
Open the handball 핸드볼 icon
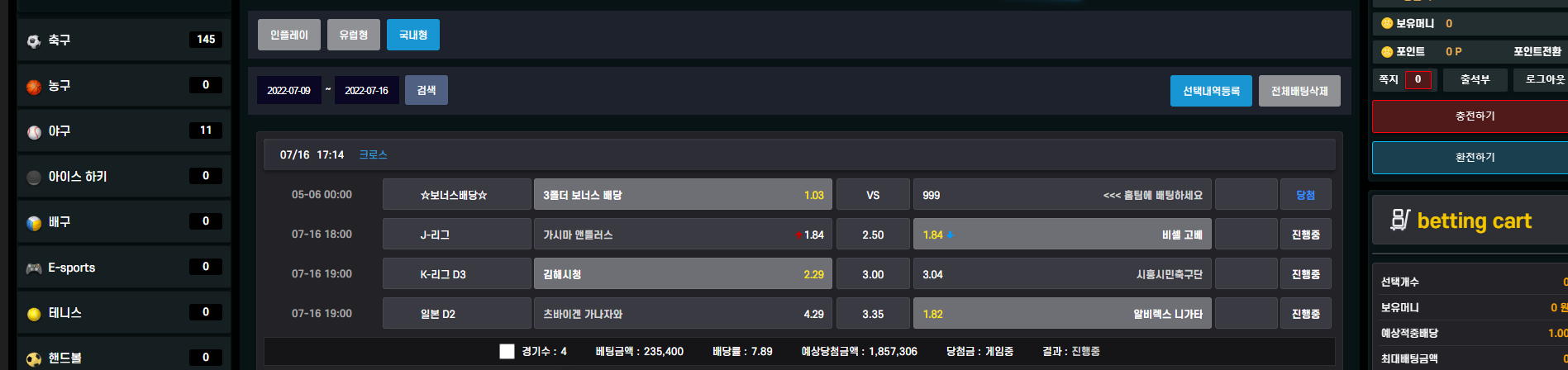coord(34,358)
